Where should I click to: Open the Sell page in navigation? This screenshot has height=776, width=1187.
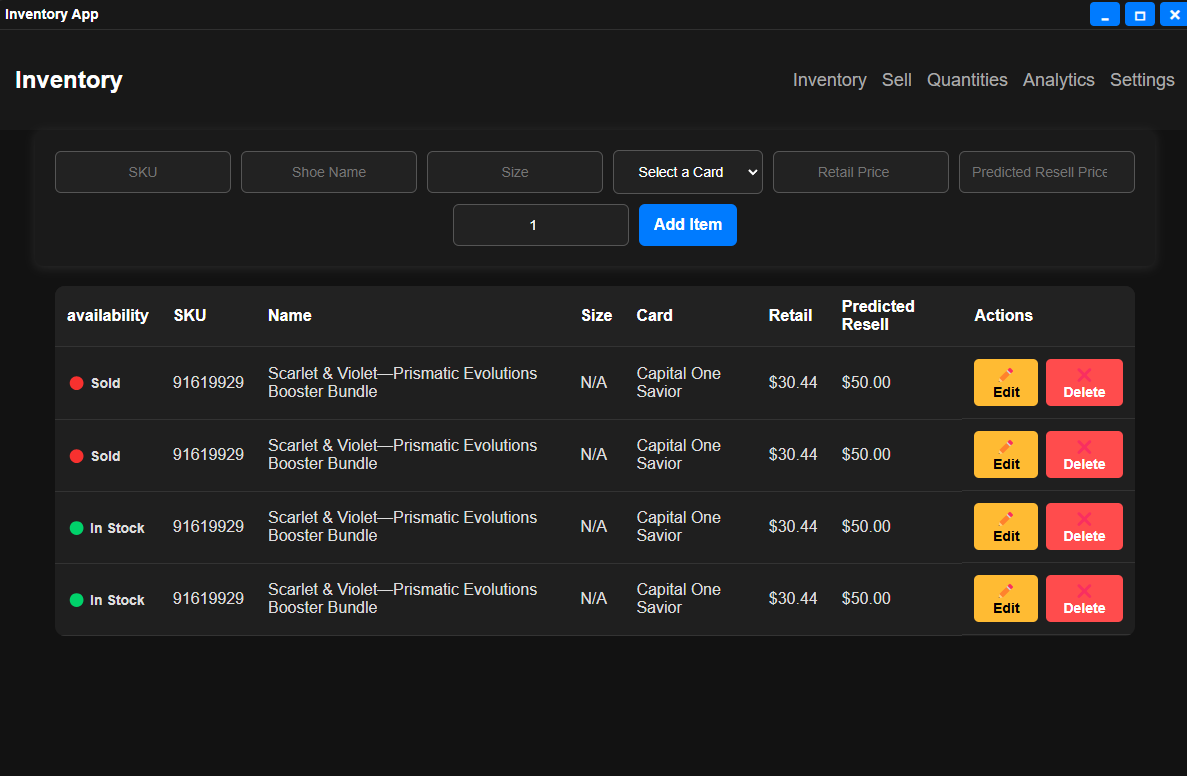coord(896,80)
